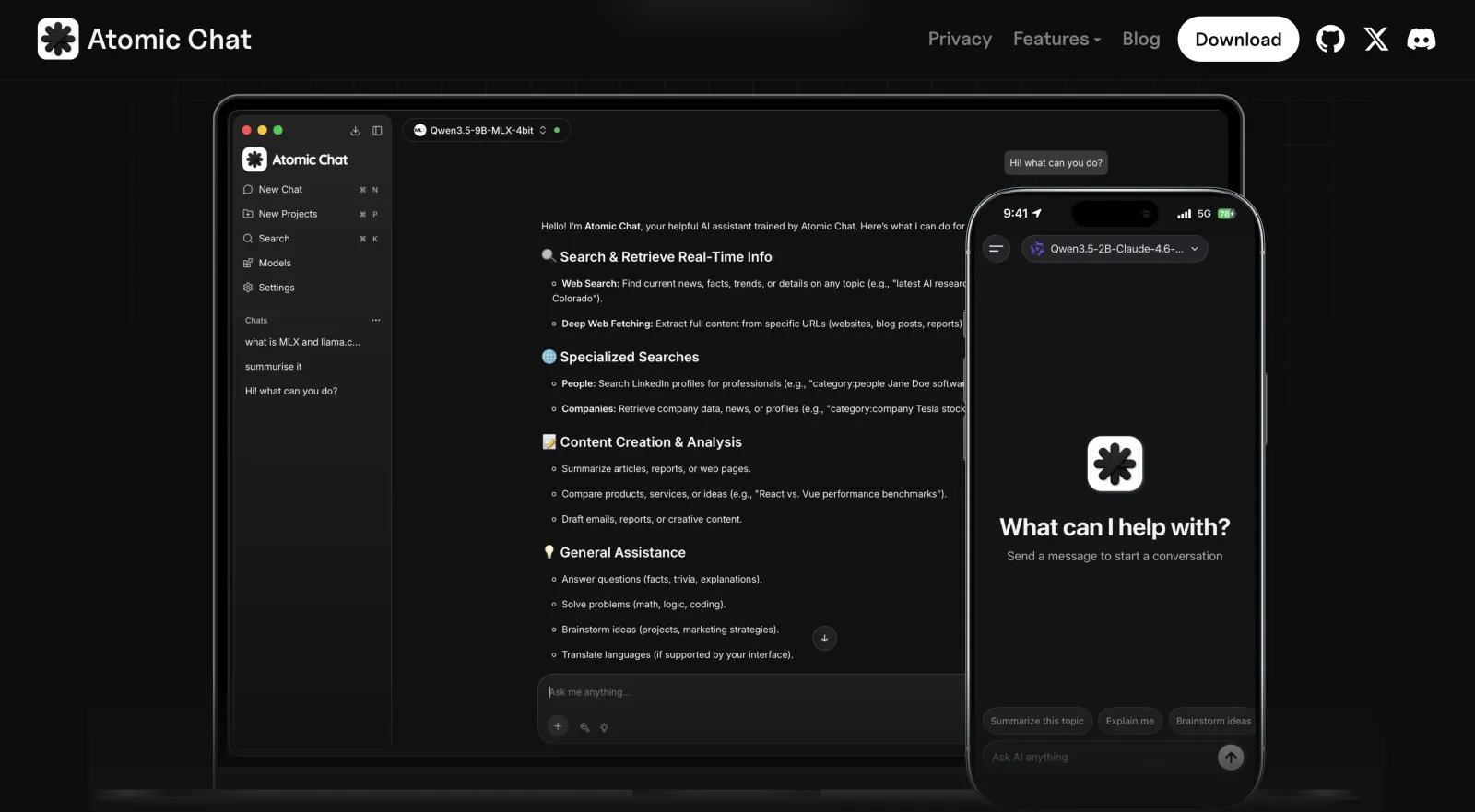Click the Atomic Chat logo in header
This screenshot has height=812, width=1475.
click(x=144, y=39)
